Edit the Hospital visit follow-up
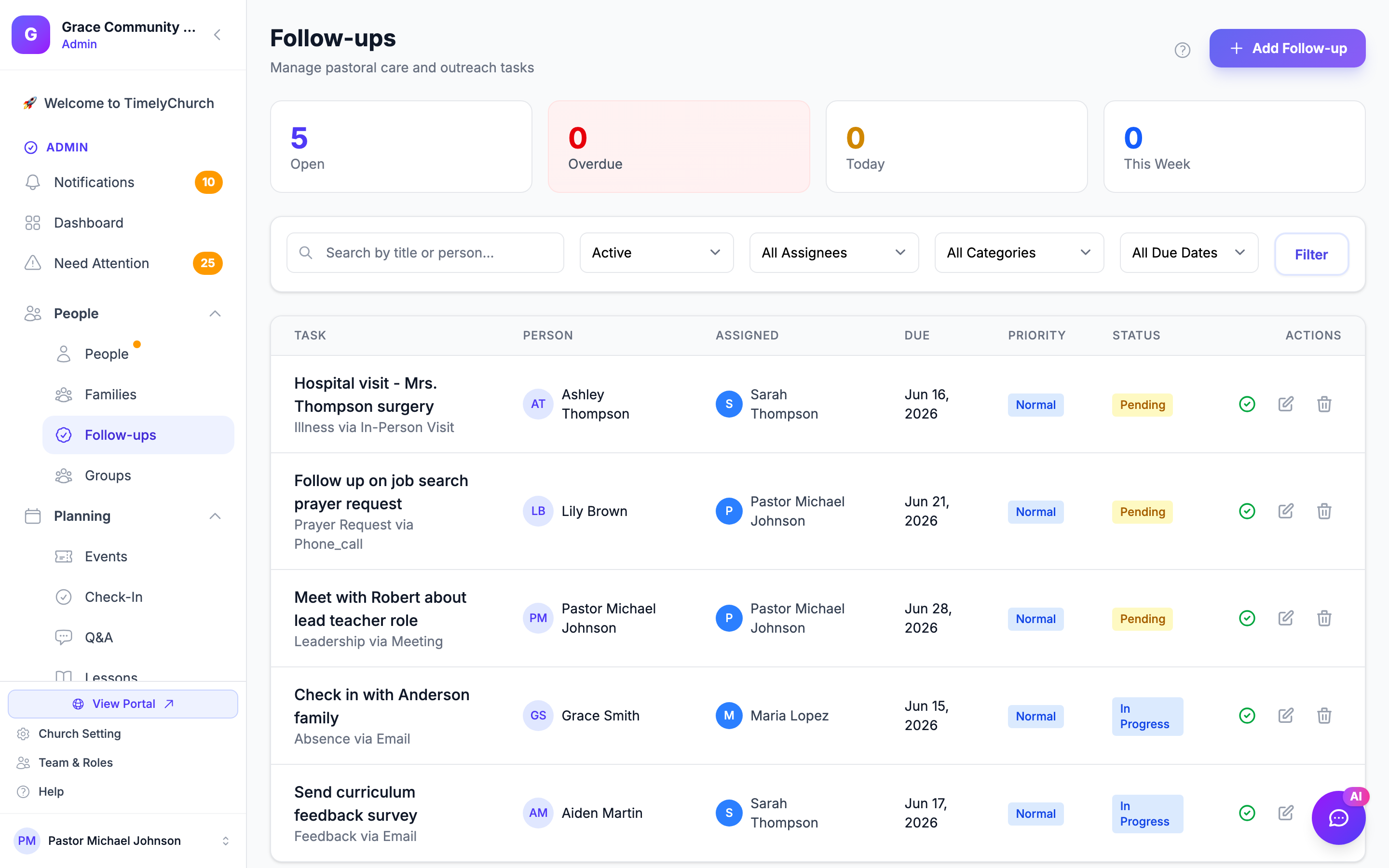This screenshot has width=1389, height=868. 1286,404
